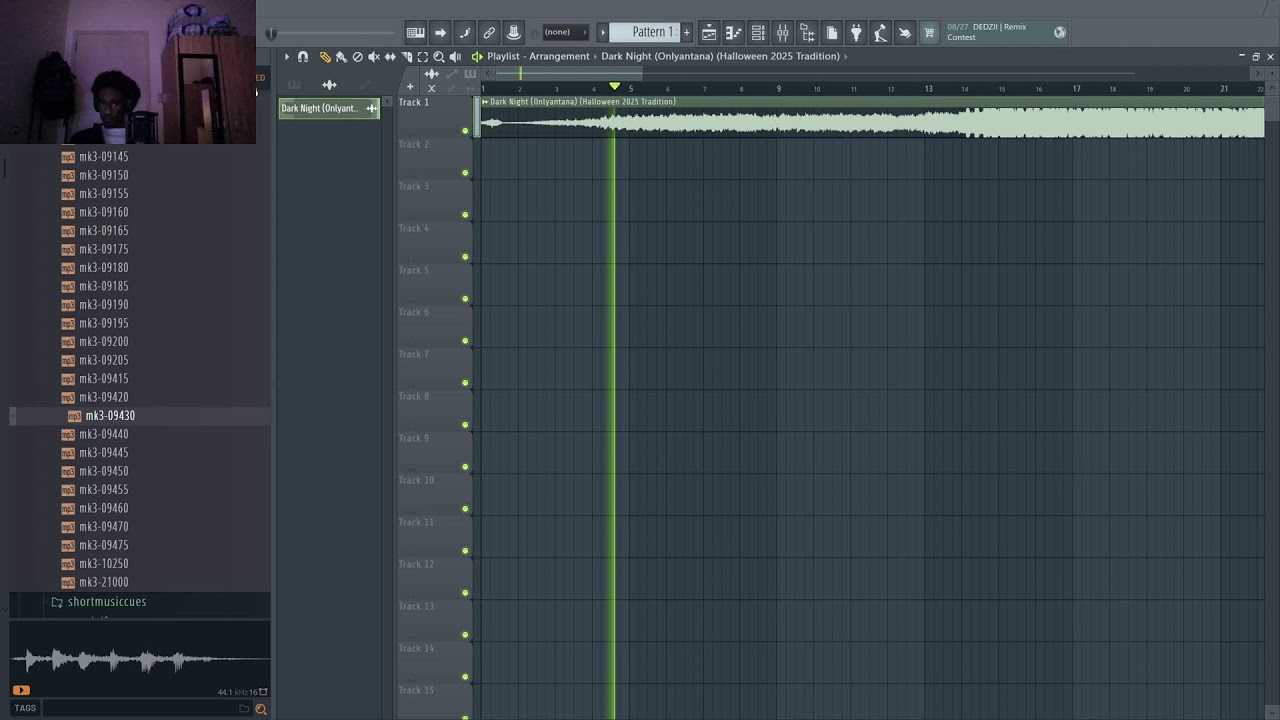This screenshot has width=1280, height=720.
Task: Click the TAGS button in browser
Action: (25, 708)
